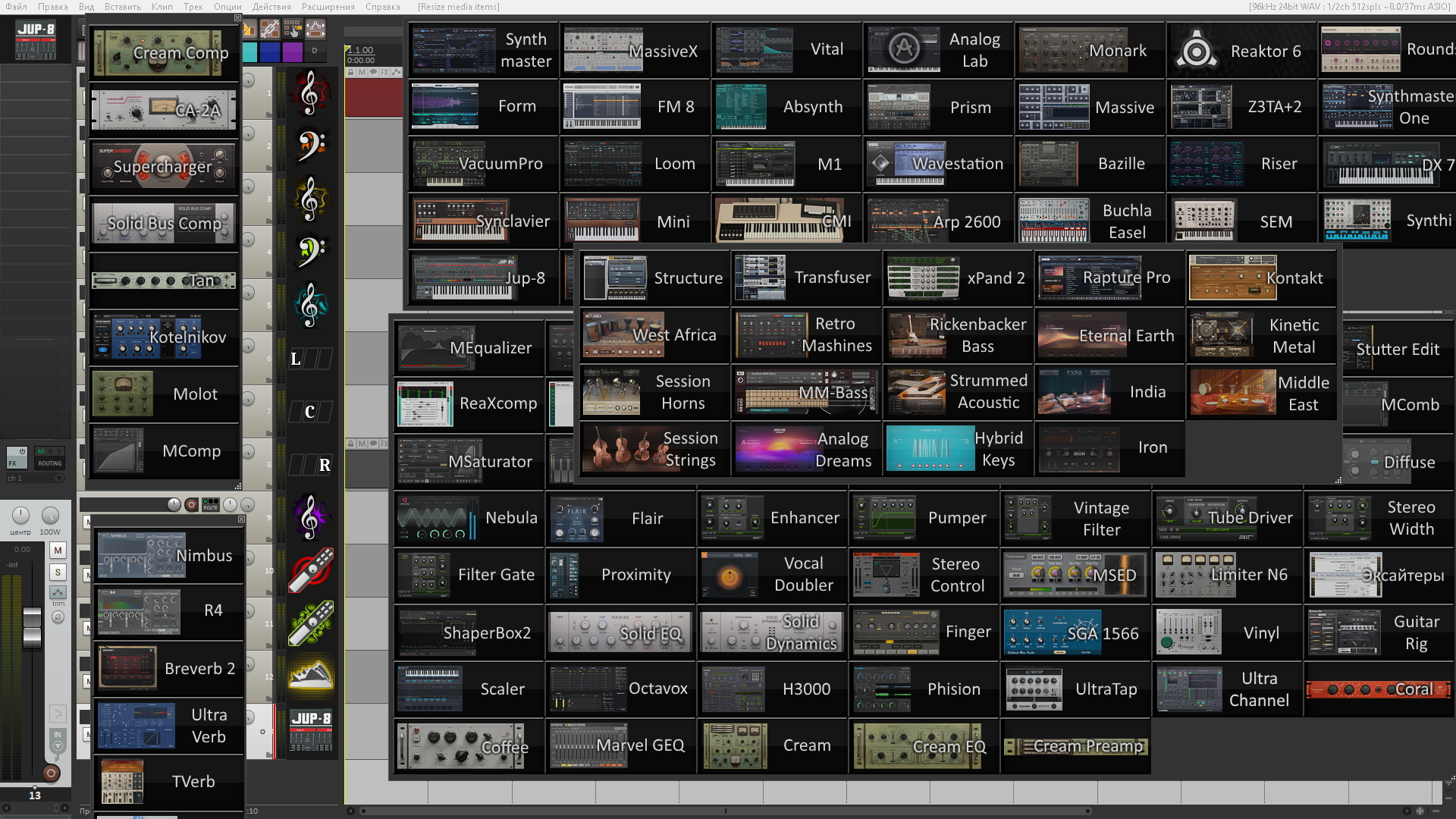Viewport: 1456px width, 819px height.
Task: Arm track 13 for recording
Action: coord(51,773)
